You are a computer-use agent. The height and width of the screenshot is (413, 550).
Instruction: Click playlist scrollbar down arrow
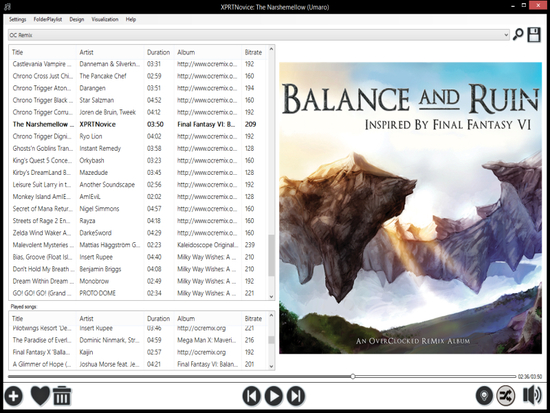[271, 297]
